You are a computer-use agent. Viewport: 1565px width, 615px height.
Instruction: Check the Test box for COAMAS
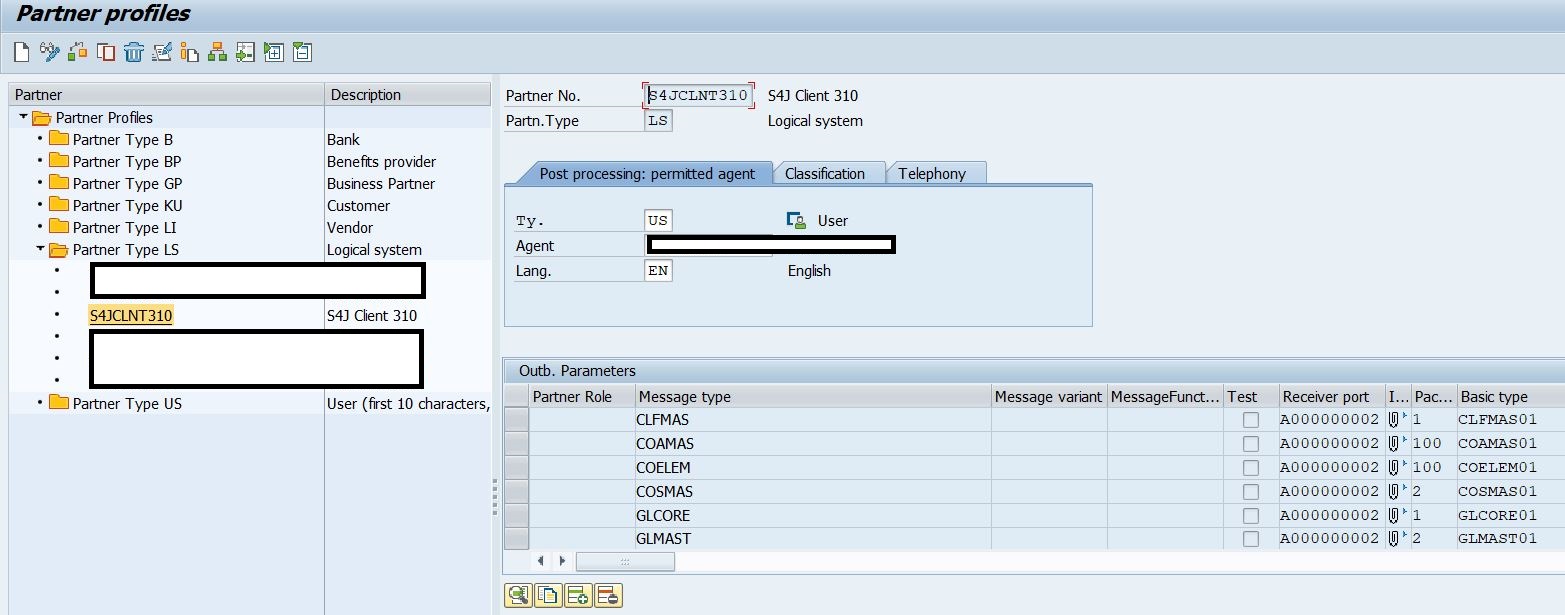[1250, 443]
